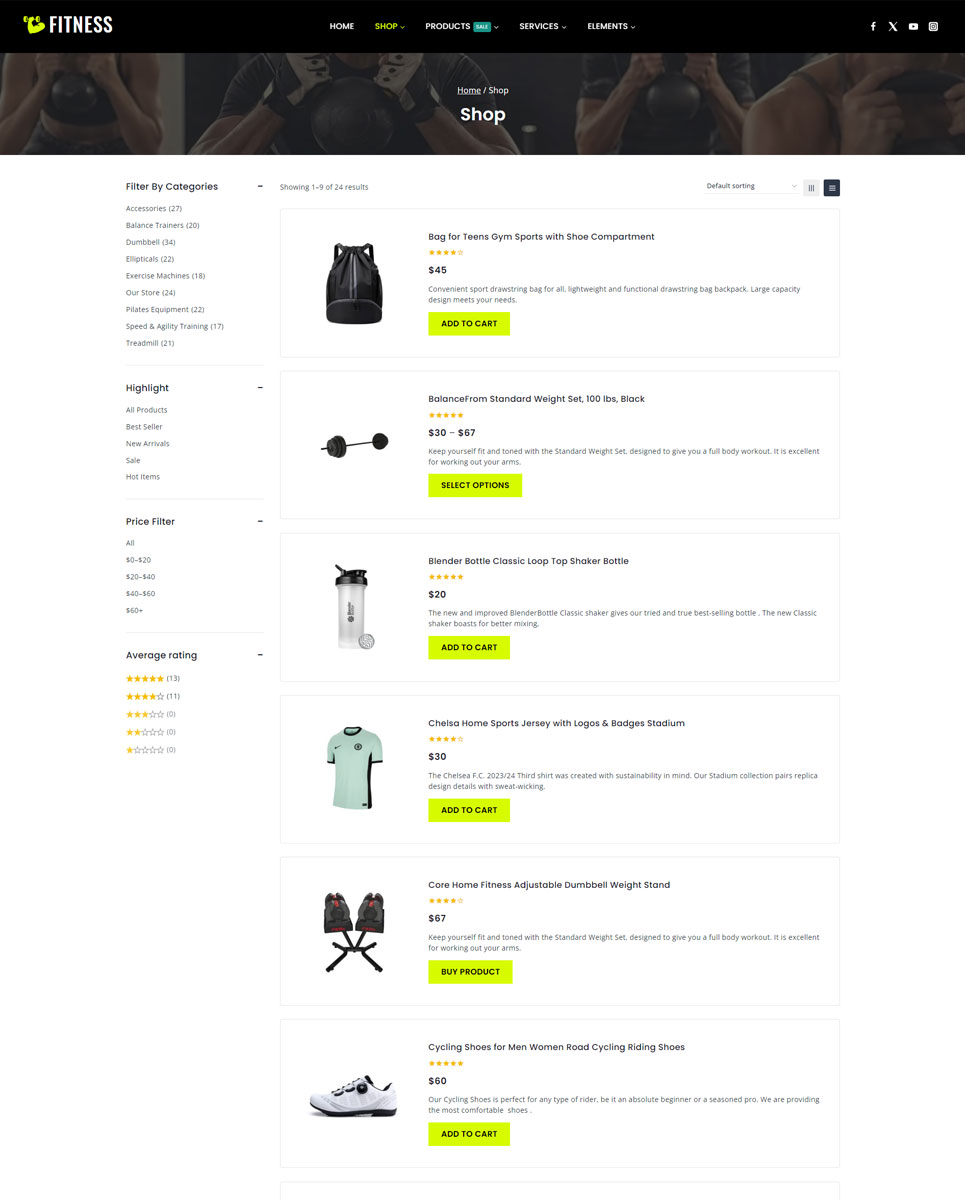Open the Dumbbell category link
Viewport: 965px width, 1200px height.
tap(150, 242)
